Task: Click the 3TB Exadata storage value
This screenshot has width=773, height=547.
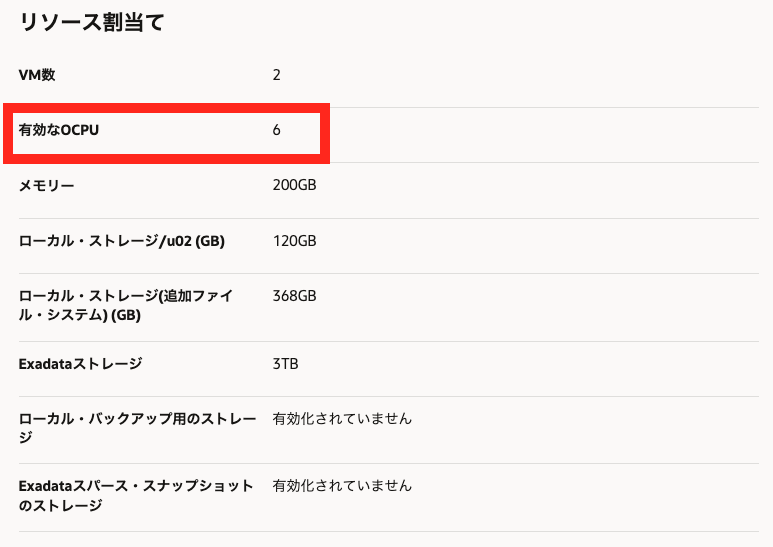Action: point(285,364)
